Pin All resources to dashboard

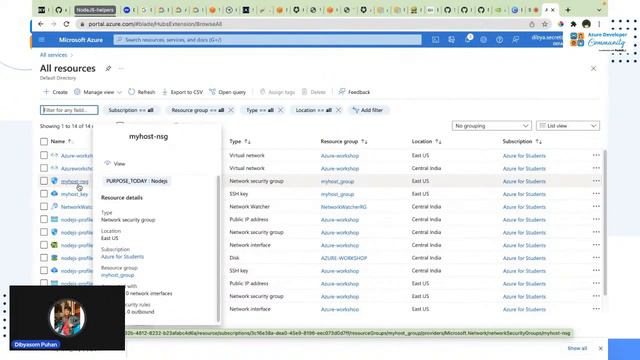pyautogui.click(x=108, y=69)
